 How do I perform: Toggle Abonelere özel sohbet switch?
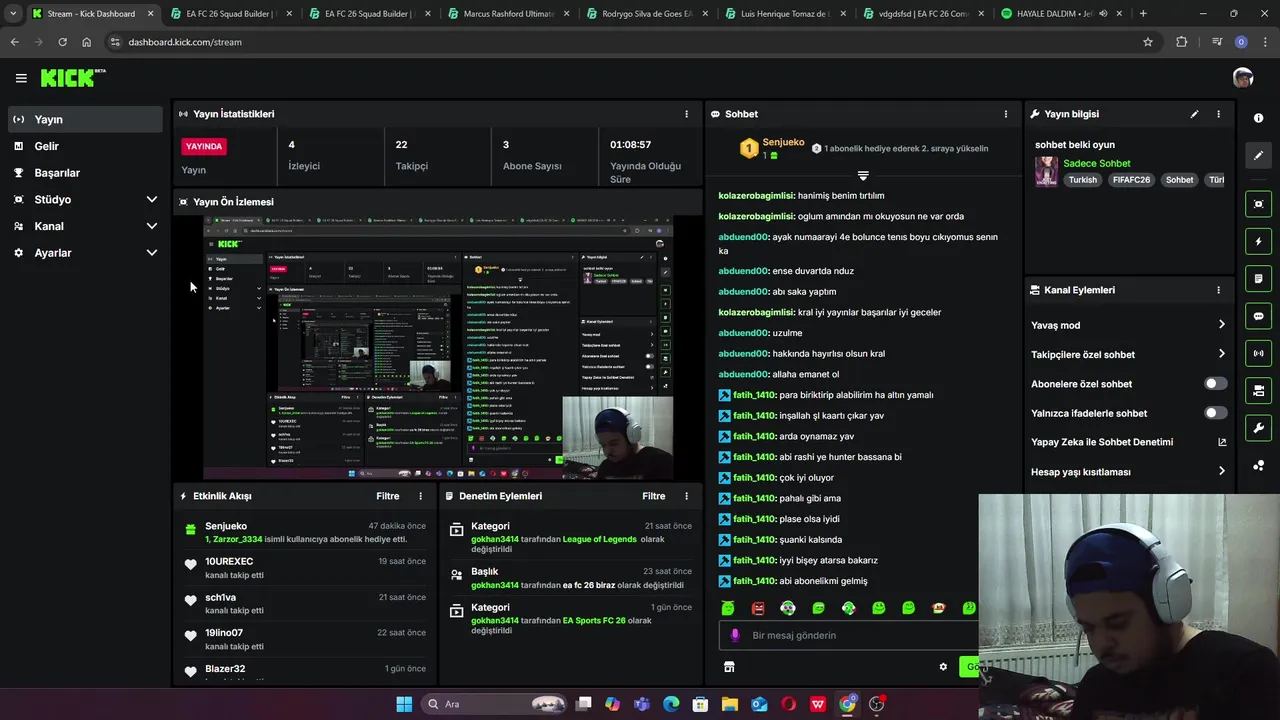(x=1215, y=384)
